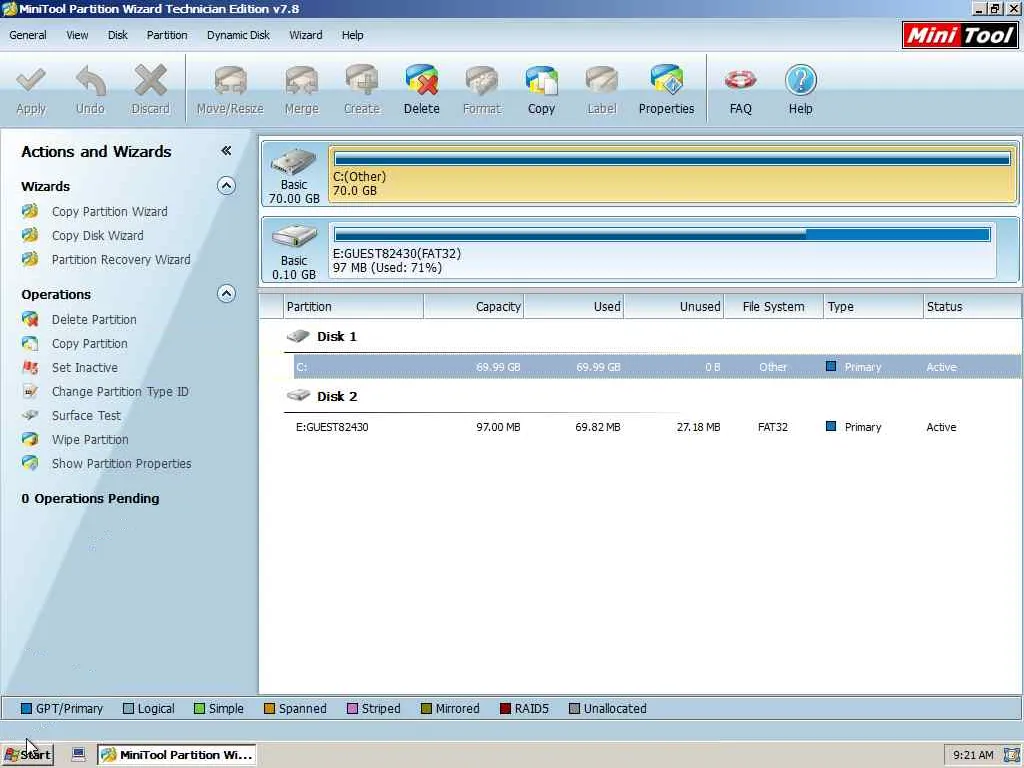Collapse the Operations section
Image resolution: width=1024 pixels, height=768 pixels.
click(226, 294)
